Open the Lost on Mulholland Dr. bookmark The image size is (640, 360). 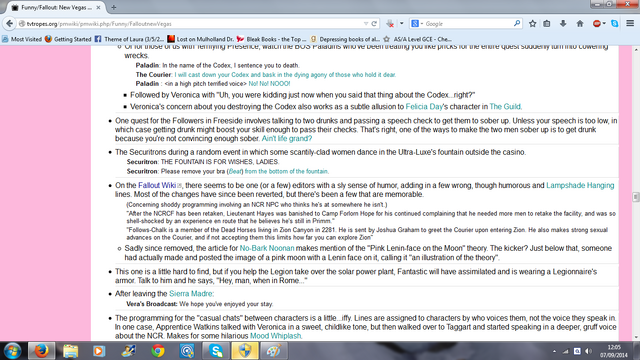(201, 39)
